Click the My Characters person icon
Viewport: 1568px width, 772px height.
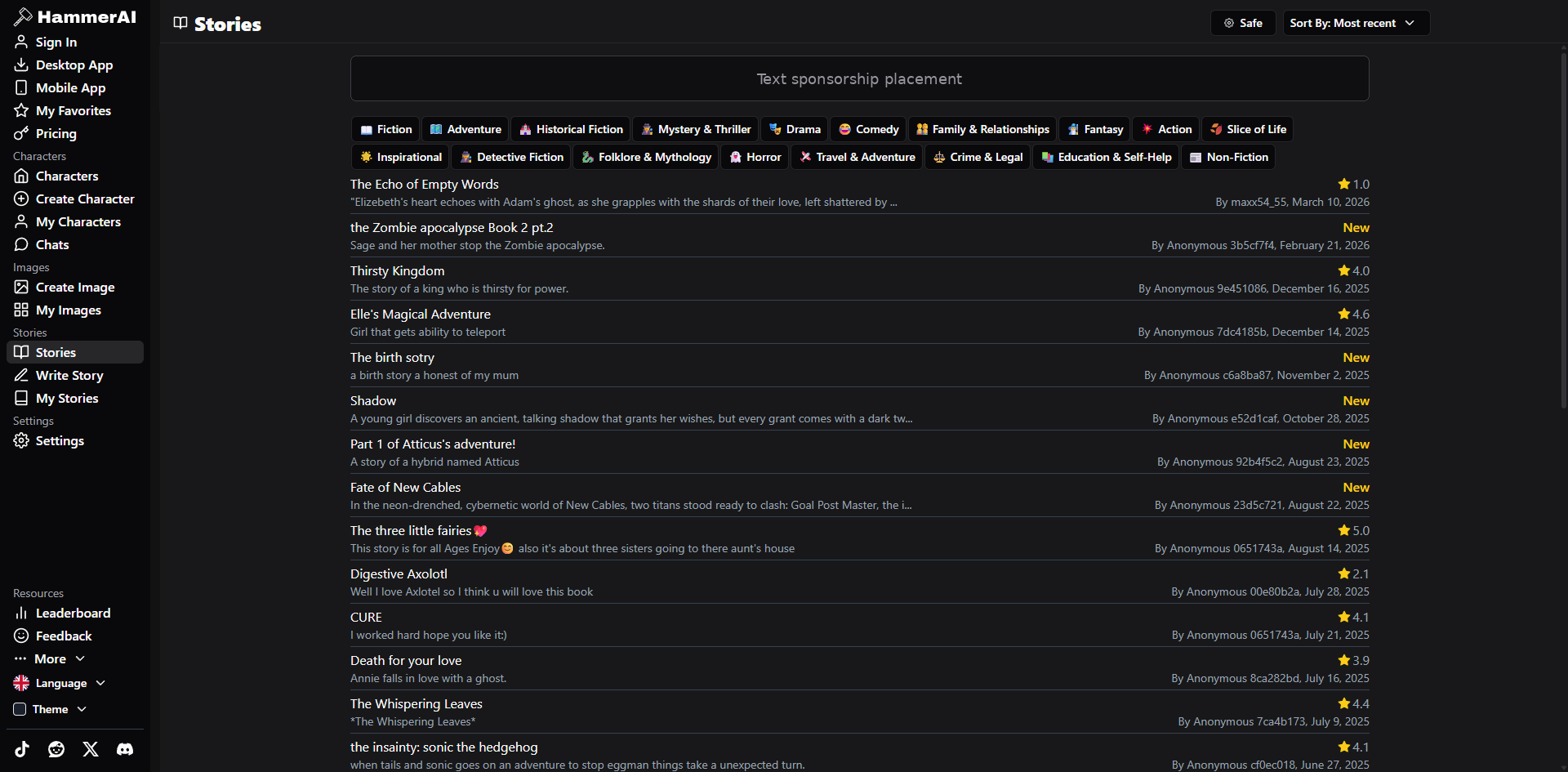21,221
